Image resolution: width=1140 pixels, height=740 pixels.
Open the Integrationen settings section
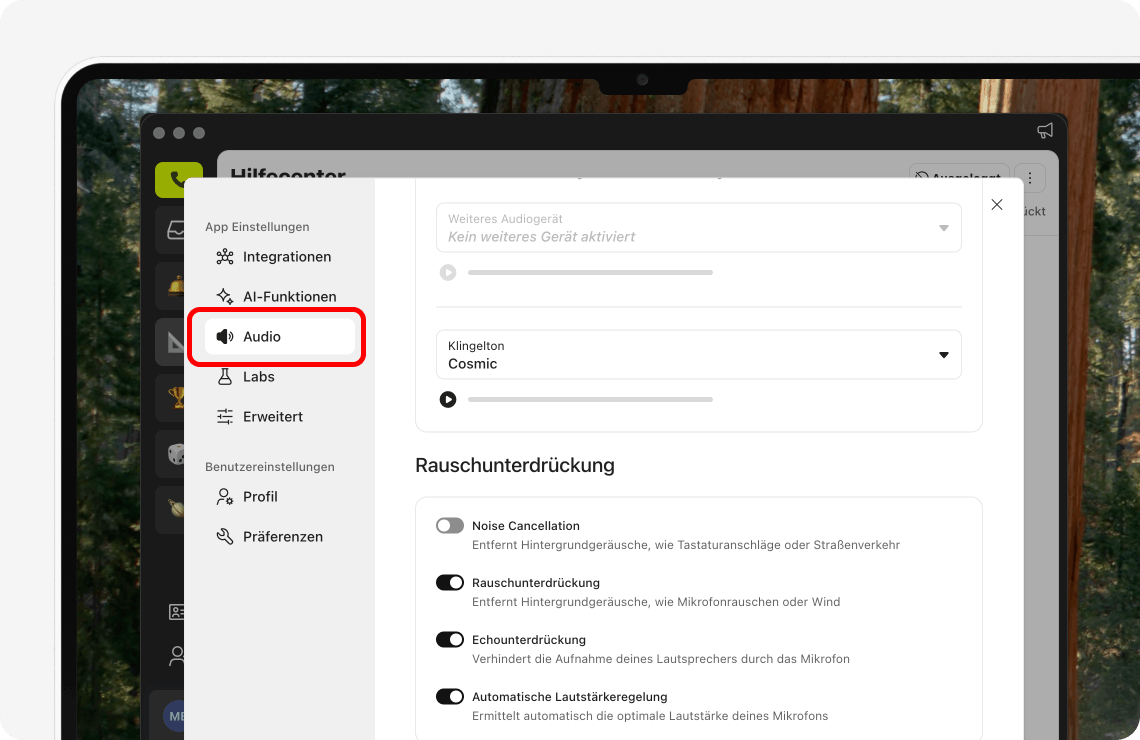pyautogui.click(x=286, y=256)
